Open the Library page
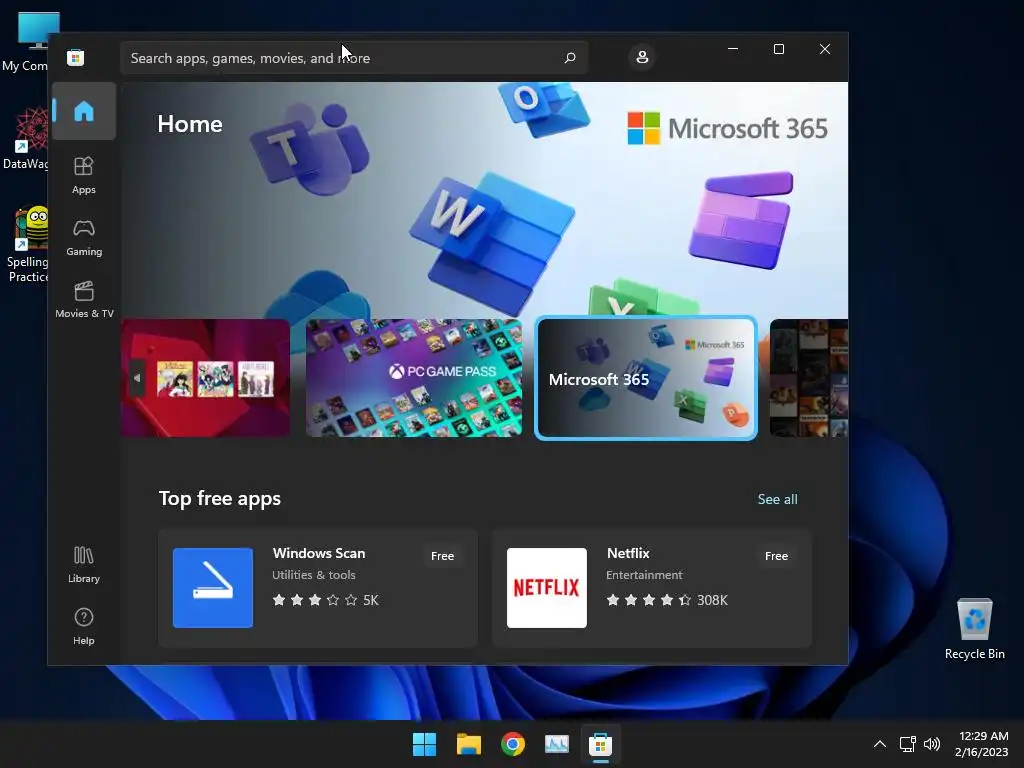The height and width of the screenshot is (768, 1024). 84,564
